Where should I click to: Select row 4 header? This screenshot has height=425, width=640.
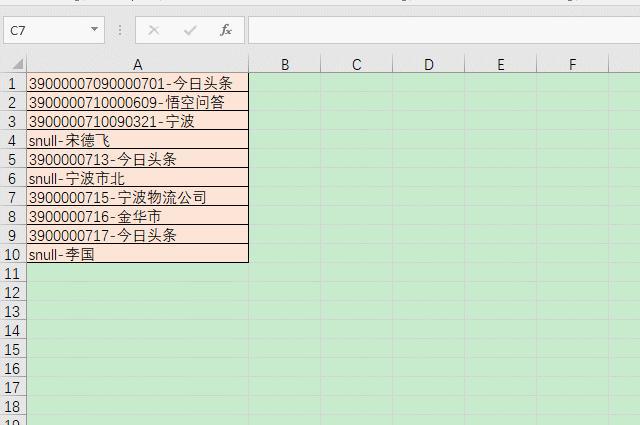[13, 140]
